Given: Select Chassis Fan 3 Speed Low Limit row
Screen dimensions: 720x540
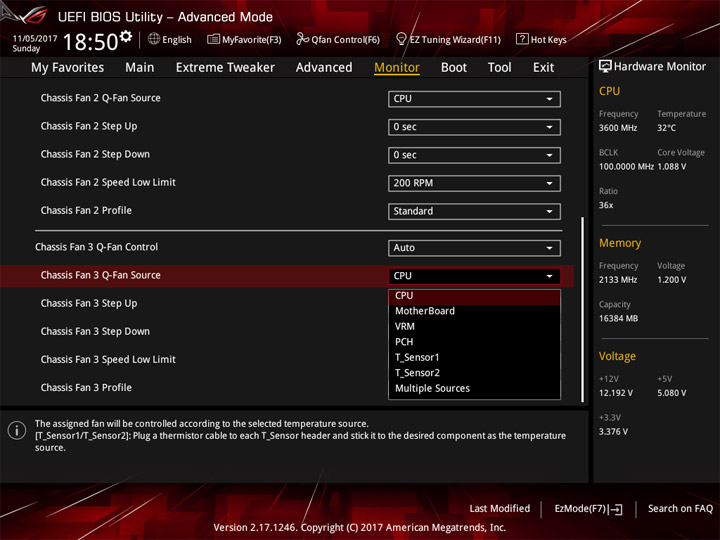Looking at the screenshot, I should 287,360.
